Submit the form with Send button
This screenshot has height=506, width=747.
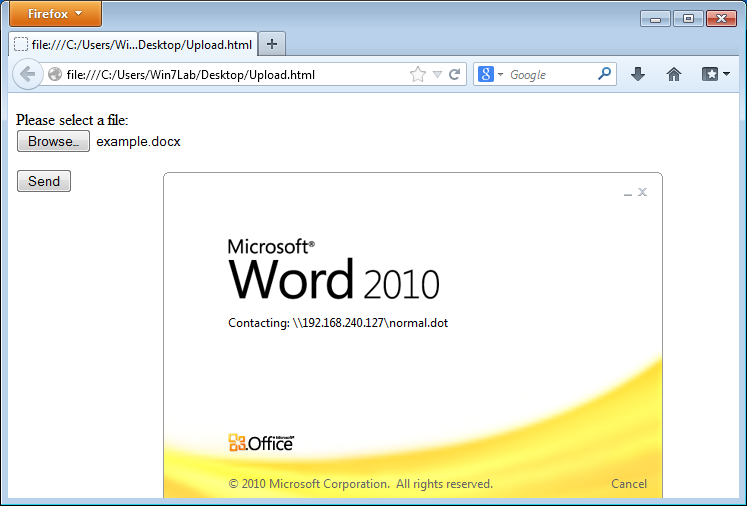click(44, 181)
